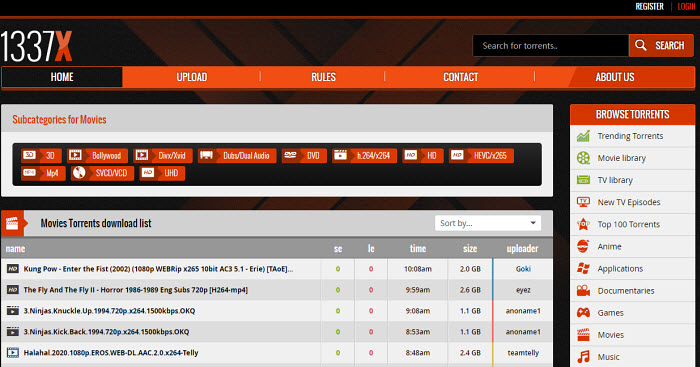Select the Games controller icon
This screenshot has width=700, height=367.
[583, 313]
